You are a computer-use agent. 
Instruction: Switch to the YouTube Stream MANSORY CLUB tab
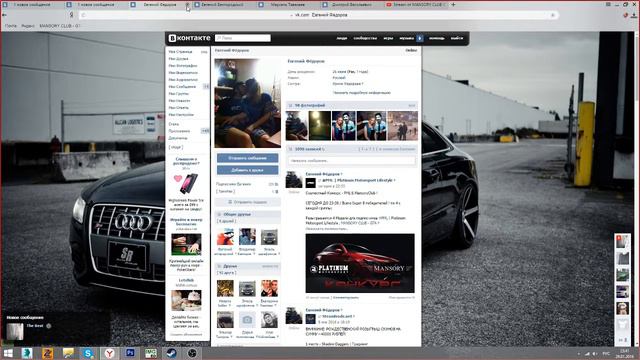click(x=416, y=4)
